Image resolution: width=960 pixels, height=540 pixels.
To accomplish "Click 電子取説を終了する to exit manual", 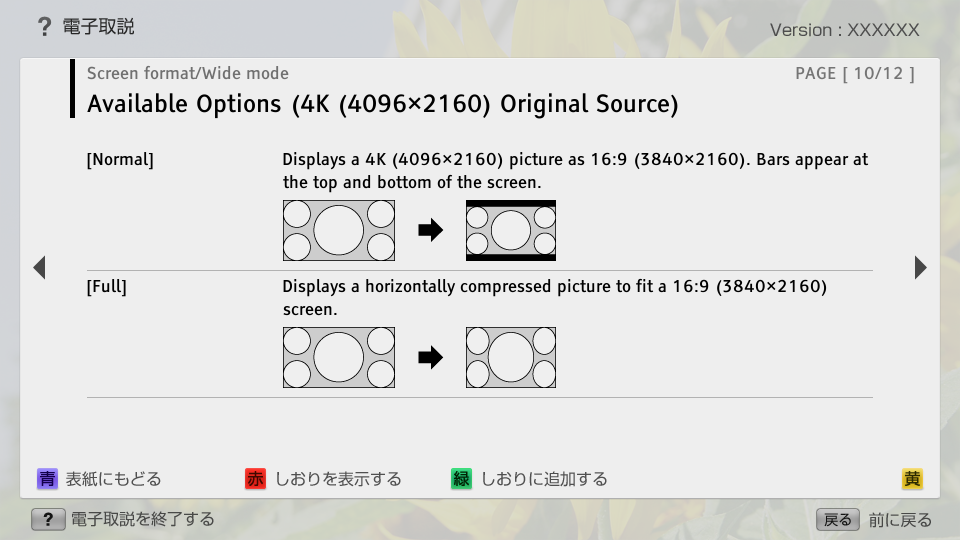I will coord(143,519).
